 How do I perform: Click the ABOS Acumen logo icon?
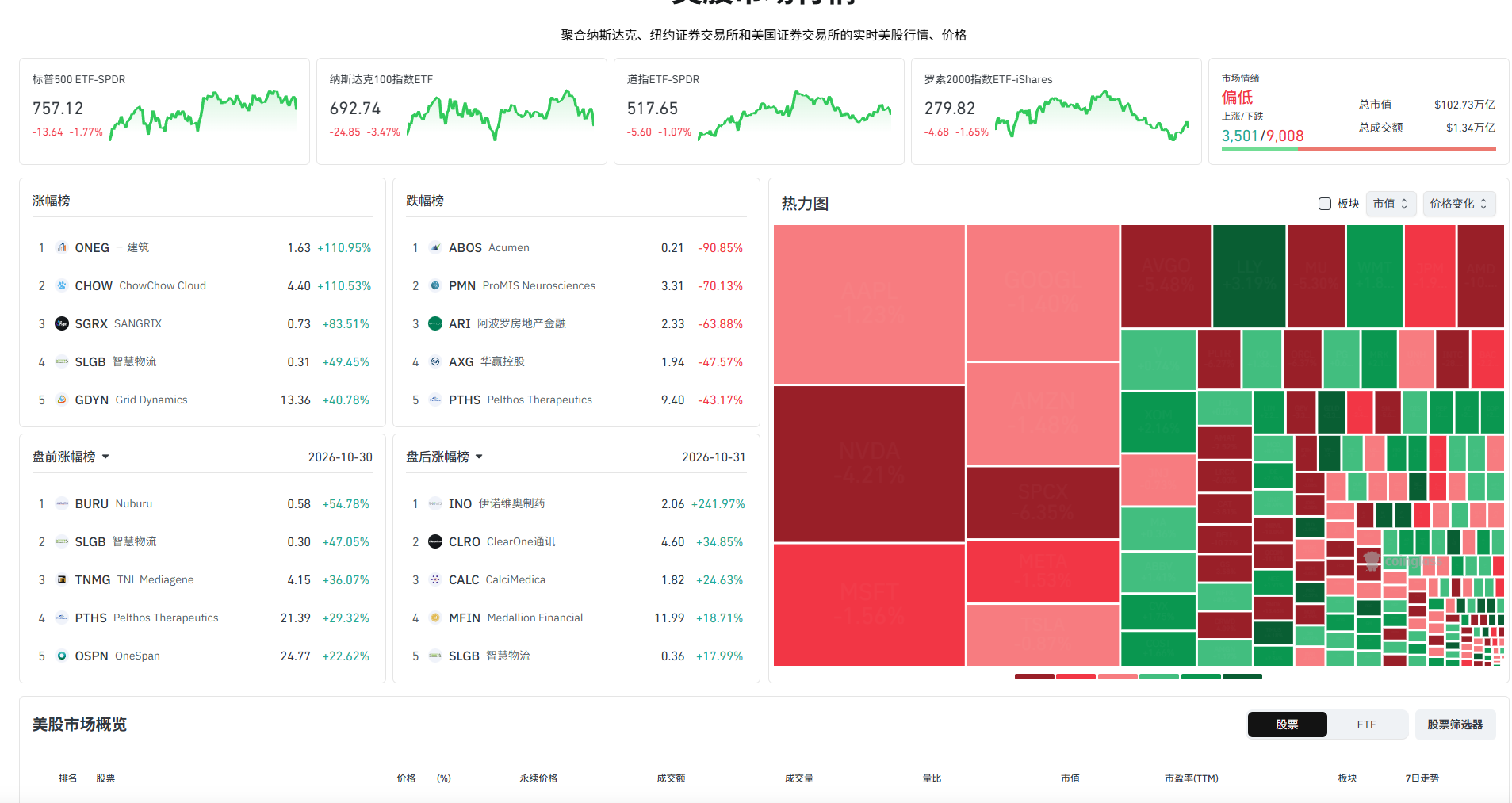tap(435, 247)
